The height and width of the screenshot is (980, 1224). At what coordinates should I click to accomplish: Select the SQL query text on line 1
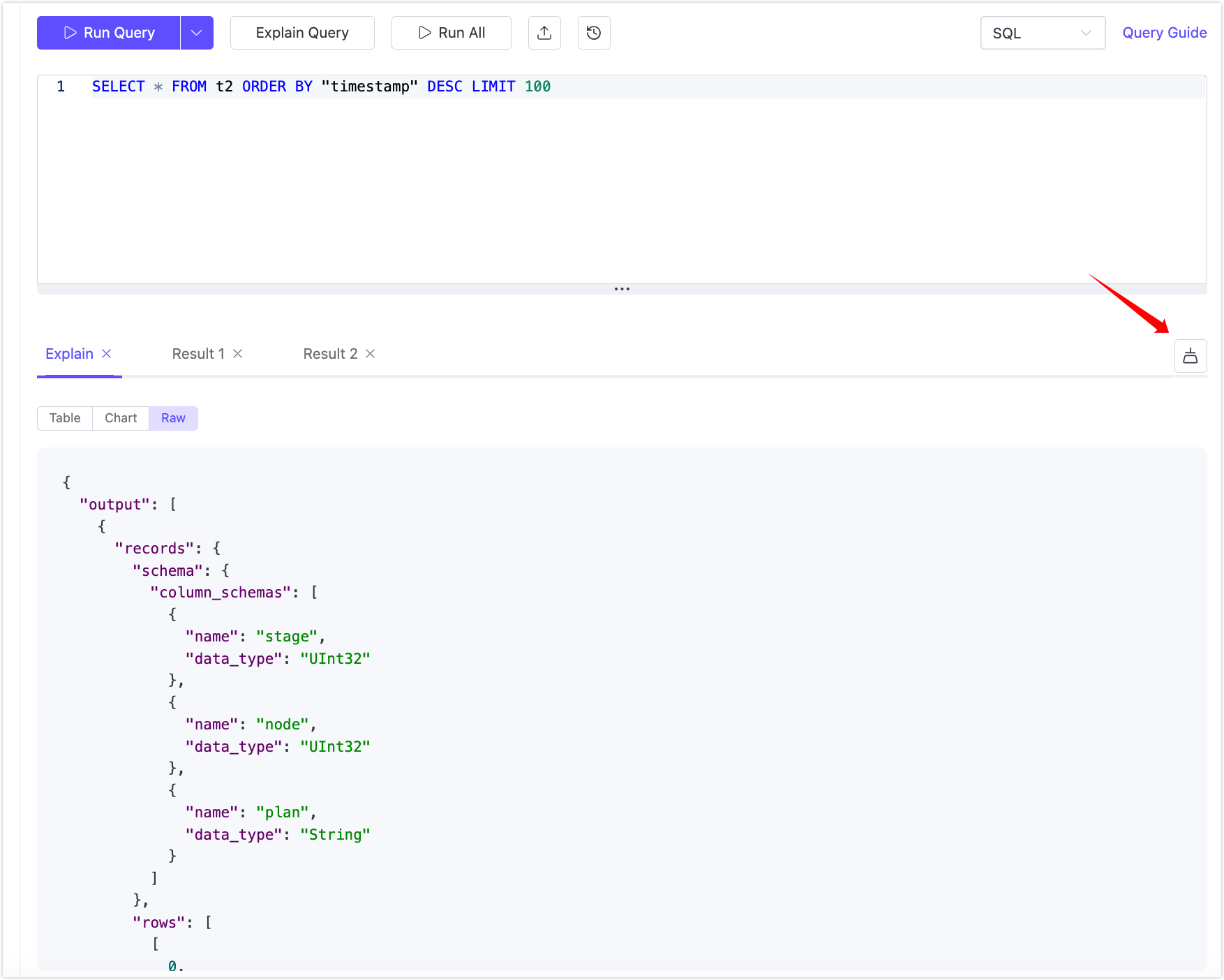320,86
